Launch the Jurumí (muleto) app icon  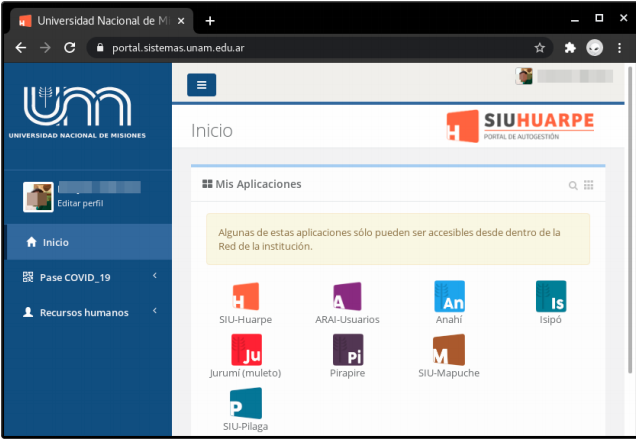(246, 350)
